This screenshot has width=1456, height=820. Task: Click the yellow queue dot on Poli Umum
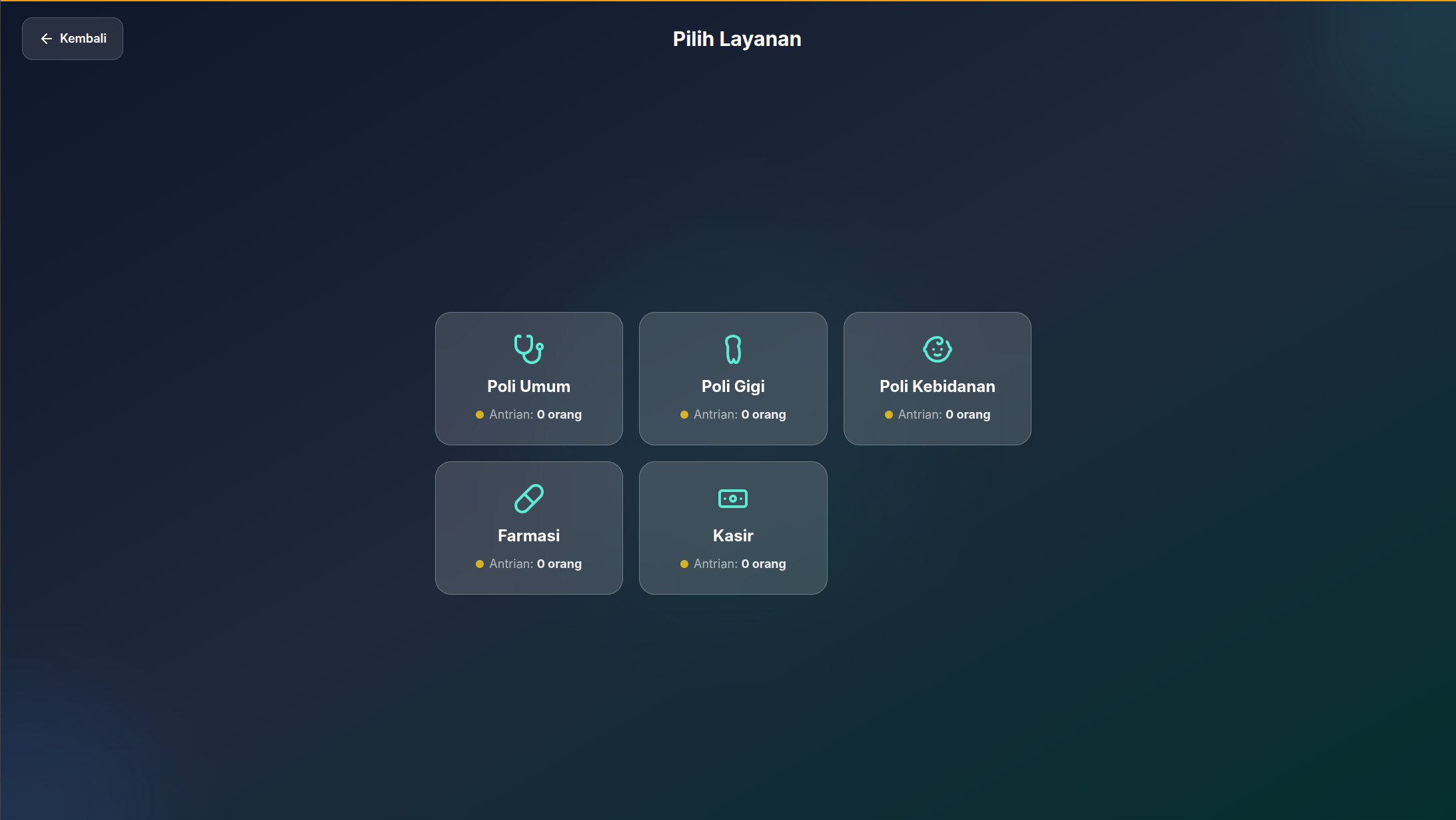point(480,414)
